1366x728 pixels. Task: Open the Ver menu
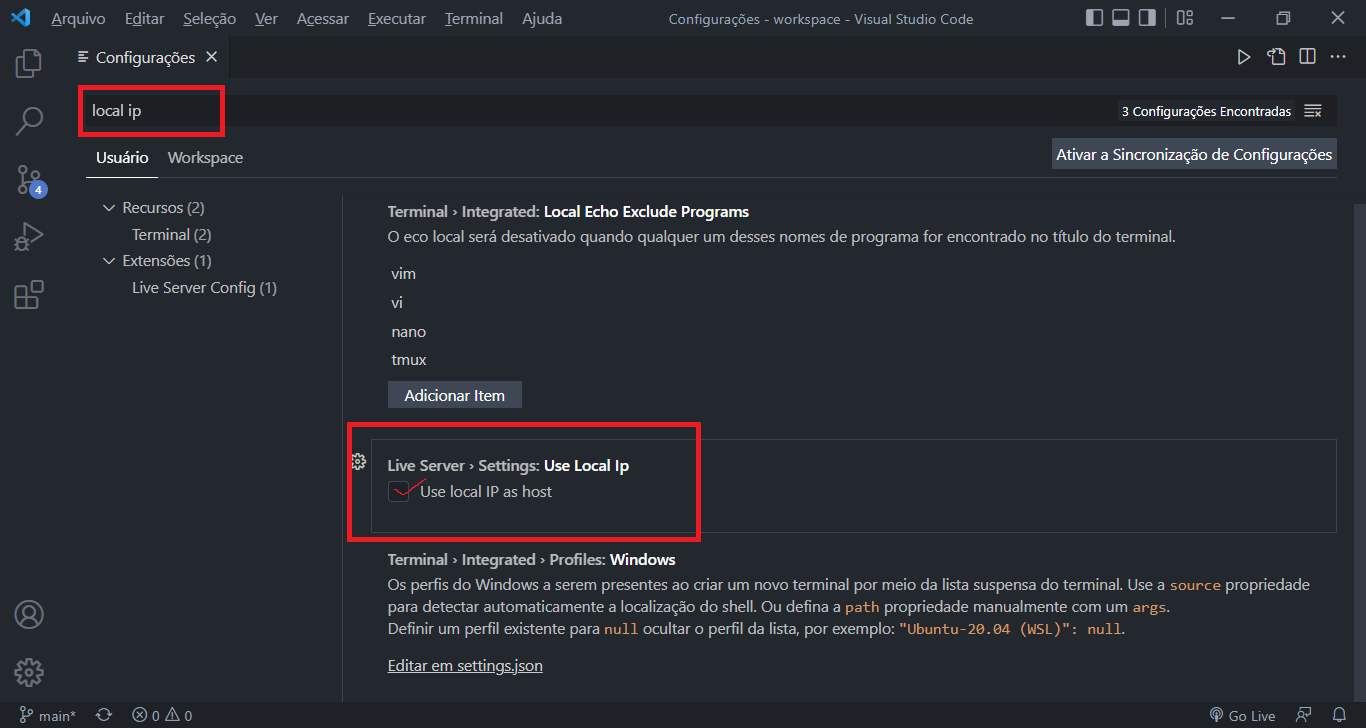point(266,18)
